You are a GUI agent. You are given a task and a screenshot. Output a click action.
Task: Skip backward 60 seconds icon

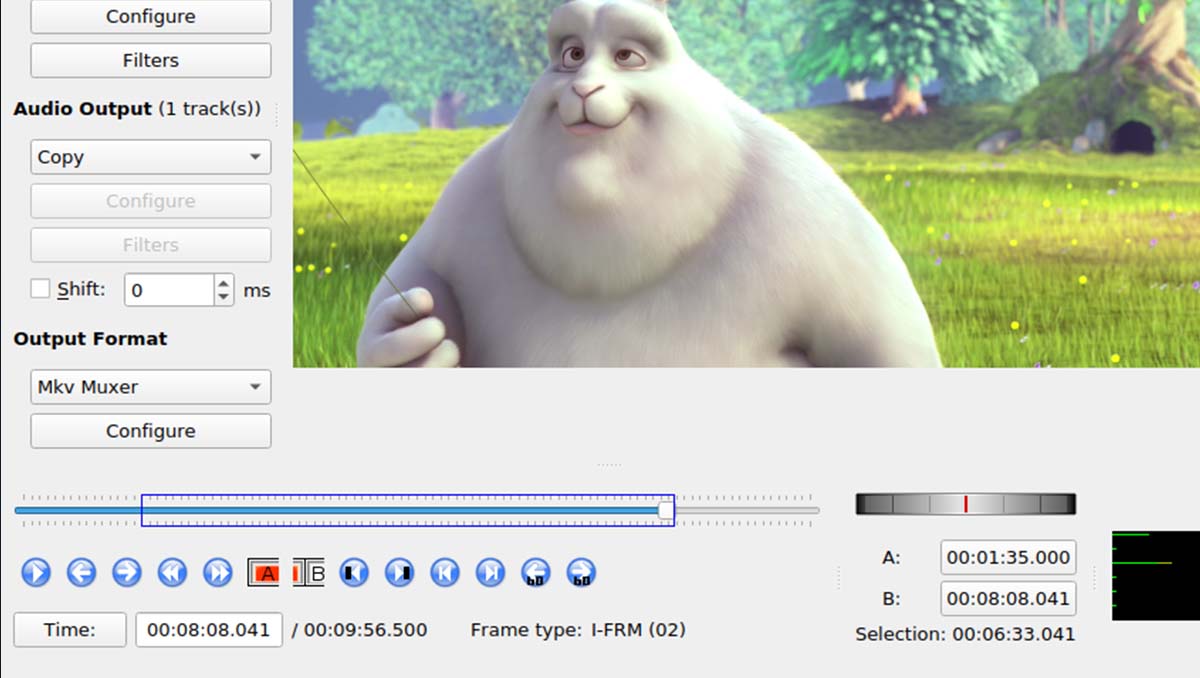click(x=536, y=572)
